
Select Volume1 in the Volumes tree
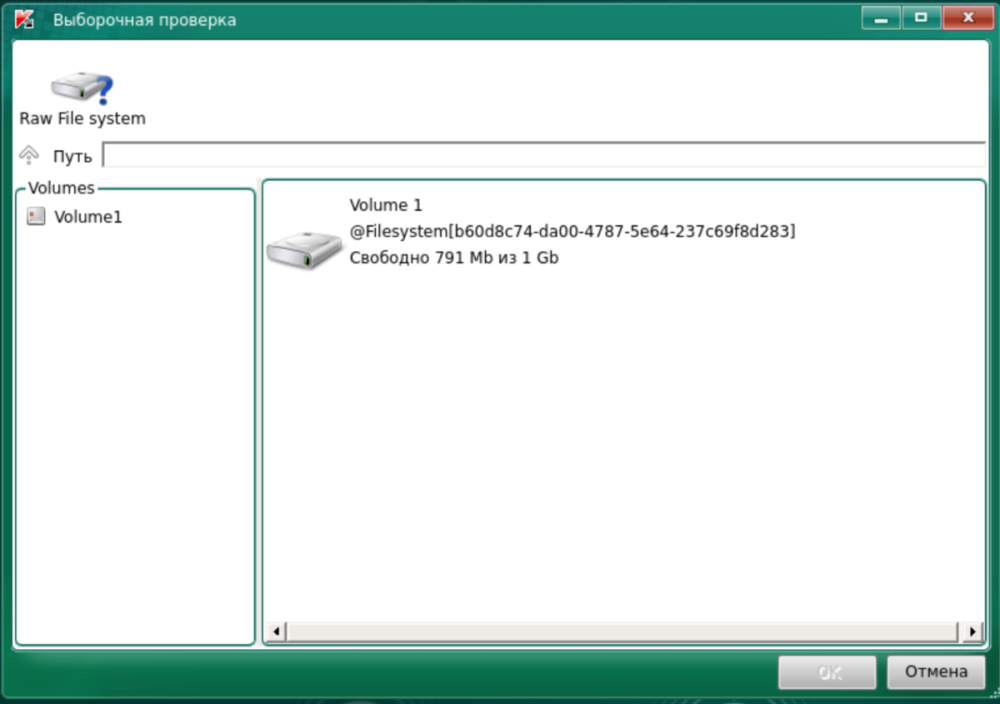tap(88, 217)
